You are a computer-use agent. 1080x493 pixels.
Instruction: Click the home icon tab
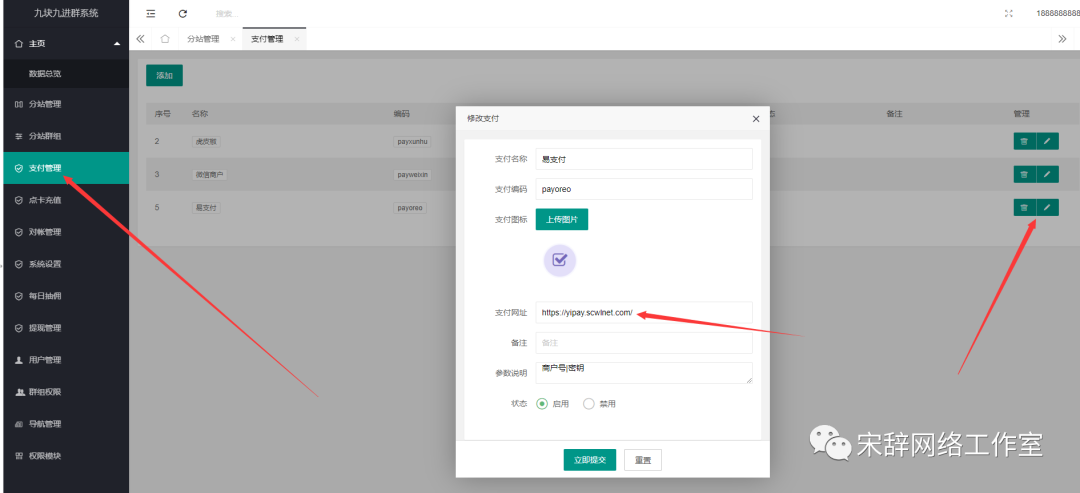pos(165,39)
